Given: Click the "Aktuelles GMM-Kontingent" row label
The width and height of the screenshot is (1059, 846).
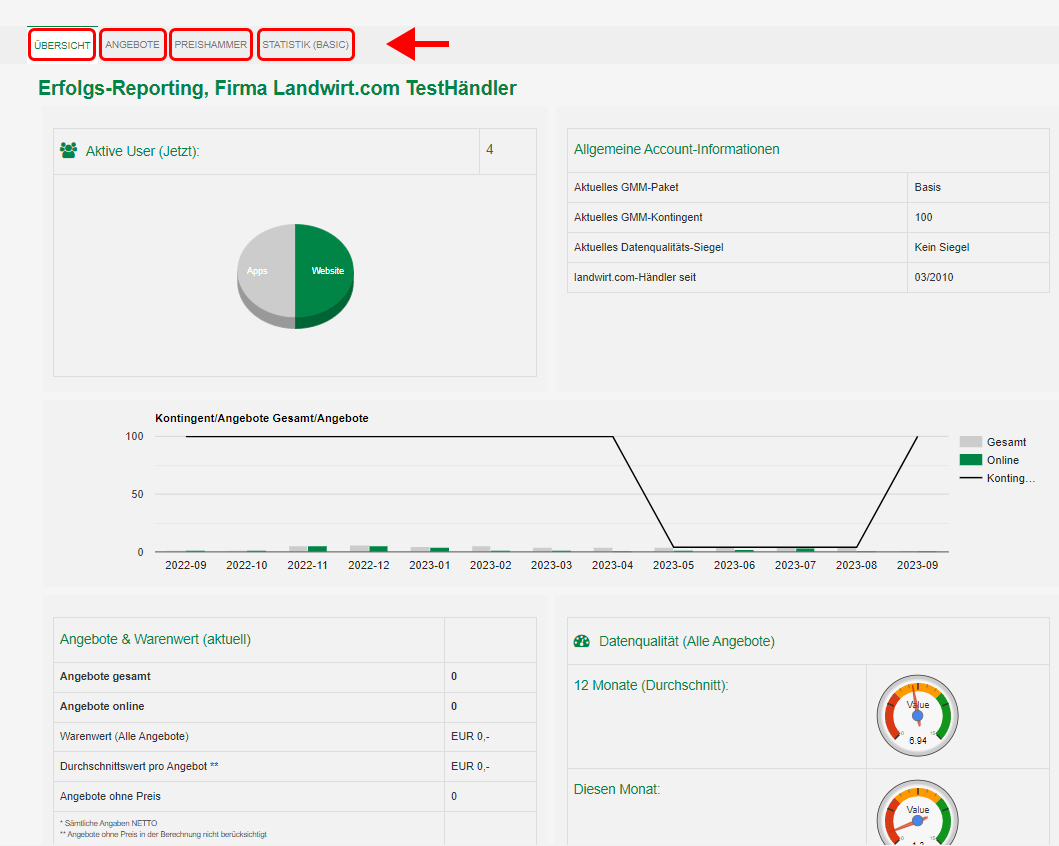Looking at the screenshot, I should point(638,217).
